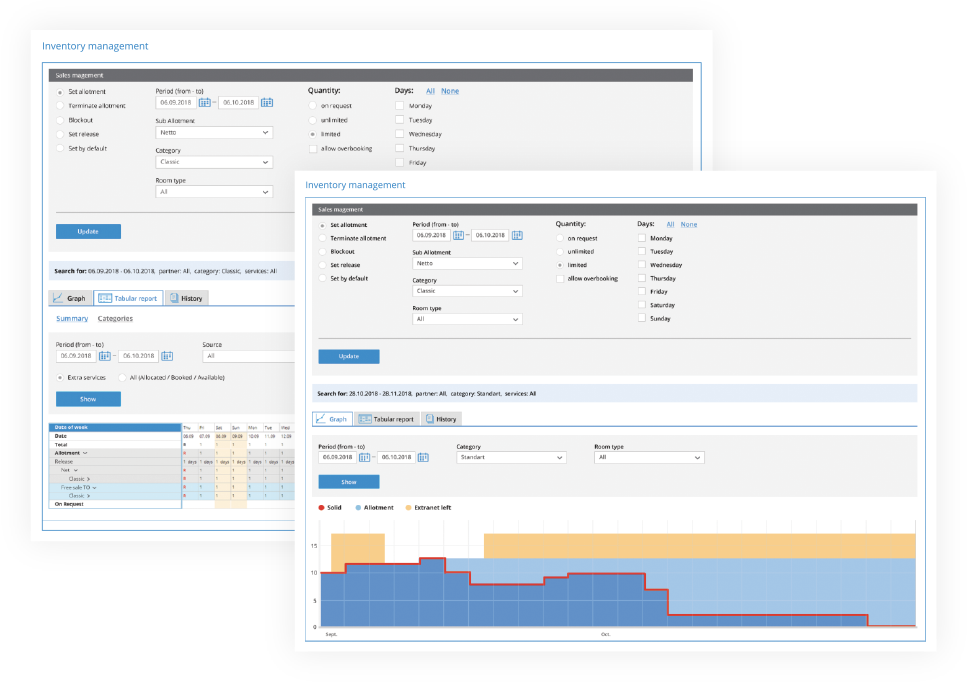Open start date calendar icon in back window Sales management
Screen dimensions: 967x685
(x=204, y=102)
